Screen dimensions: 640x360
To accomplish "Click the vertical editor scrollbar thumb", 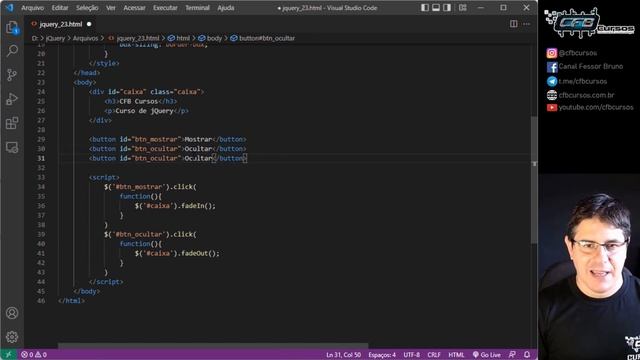I will (x=534, y=180).
